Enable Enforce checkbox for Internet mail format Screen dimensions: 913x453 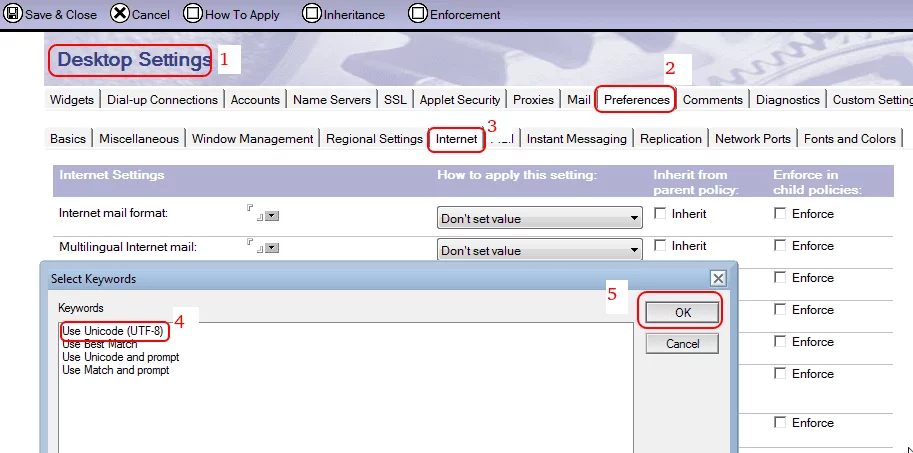(x=780, y=214)
